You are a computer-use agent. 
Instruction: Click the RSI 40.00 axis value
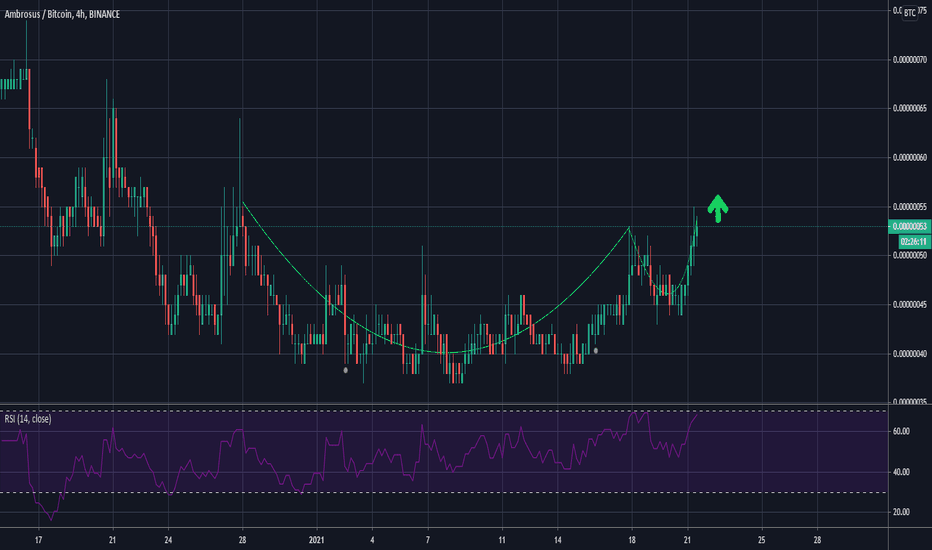pos(901,472)
